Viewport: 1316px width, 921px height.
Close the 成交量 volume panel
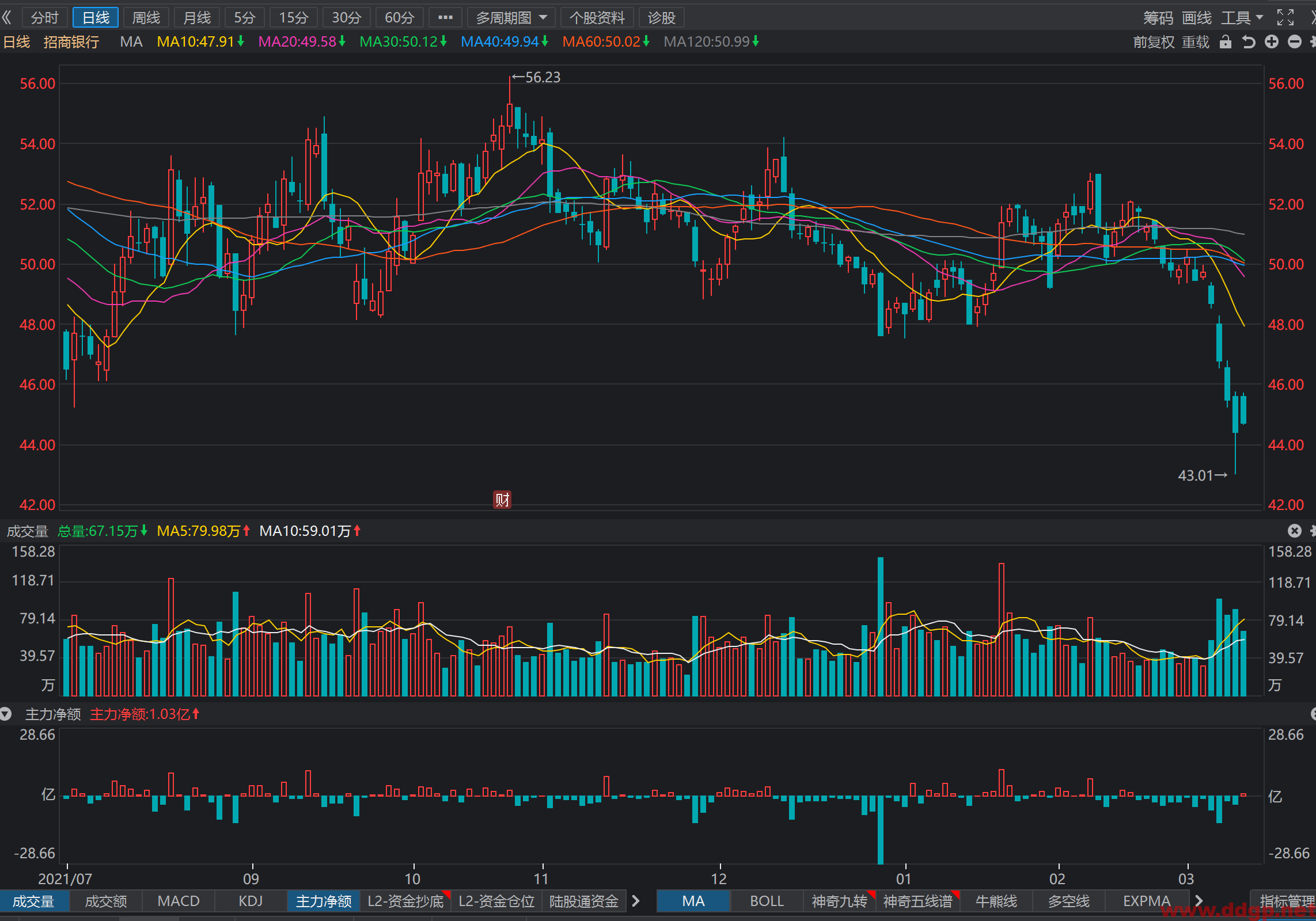[x=1295, y=531]
